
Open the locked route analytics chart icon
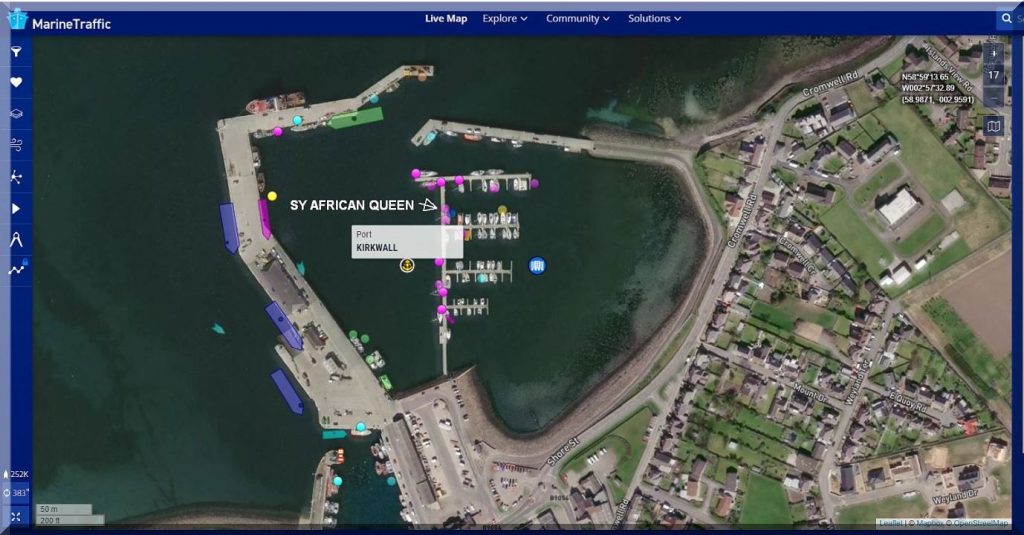coord(17,268)
